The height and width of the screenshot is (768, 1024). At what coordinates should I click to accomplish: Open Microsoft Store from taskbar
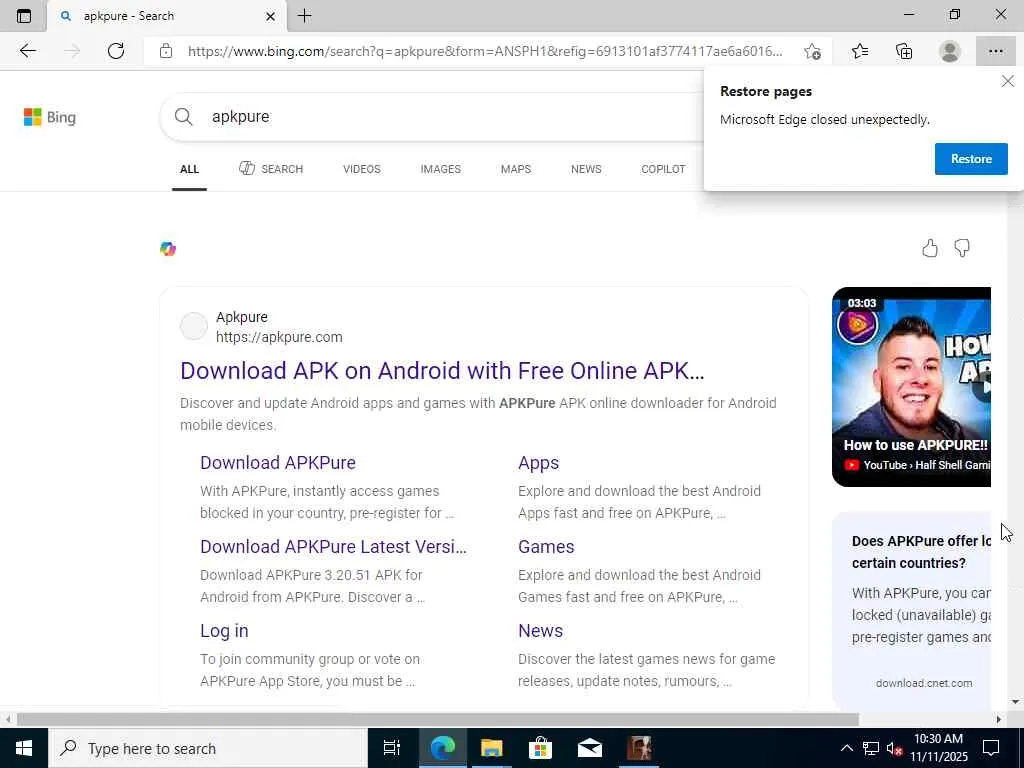click(x=540, y=748)
